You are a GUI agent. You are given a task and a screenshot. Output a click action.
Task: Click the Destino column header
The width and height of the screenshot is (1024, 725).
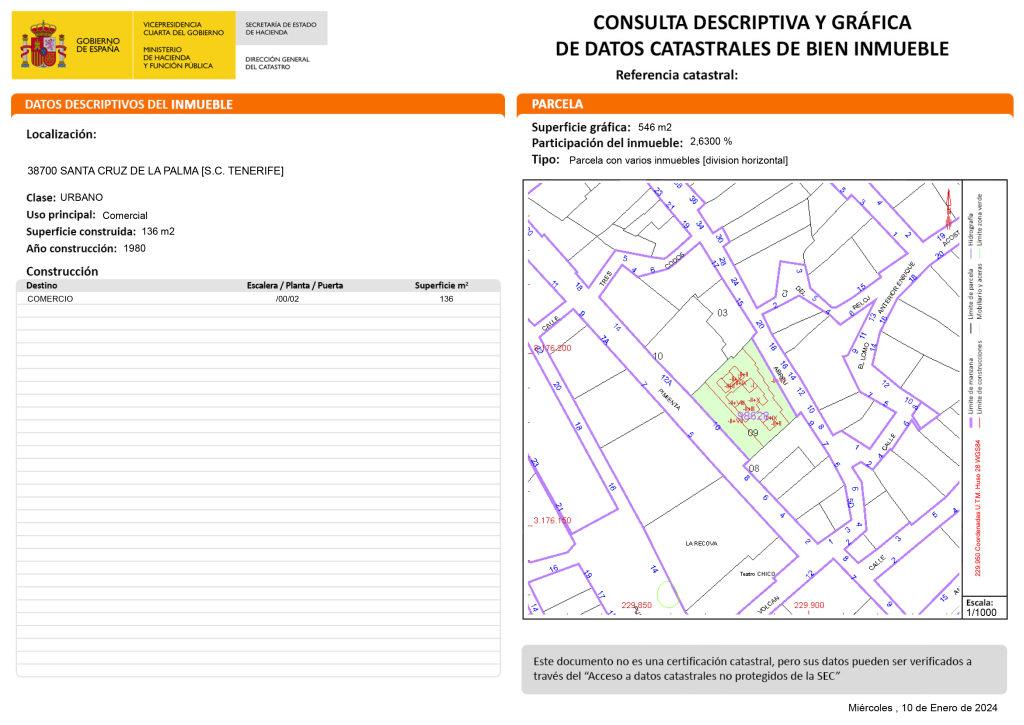pyautogui.click(x=42, y=285)
